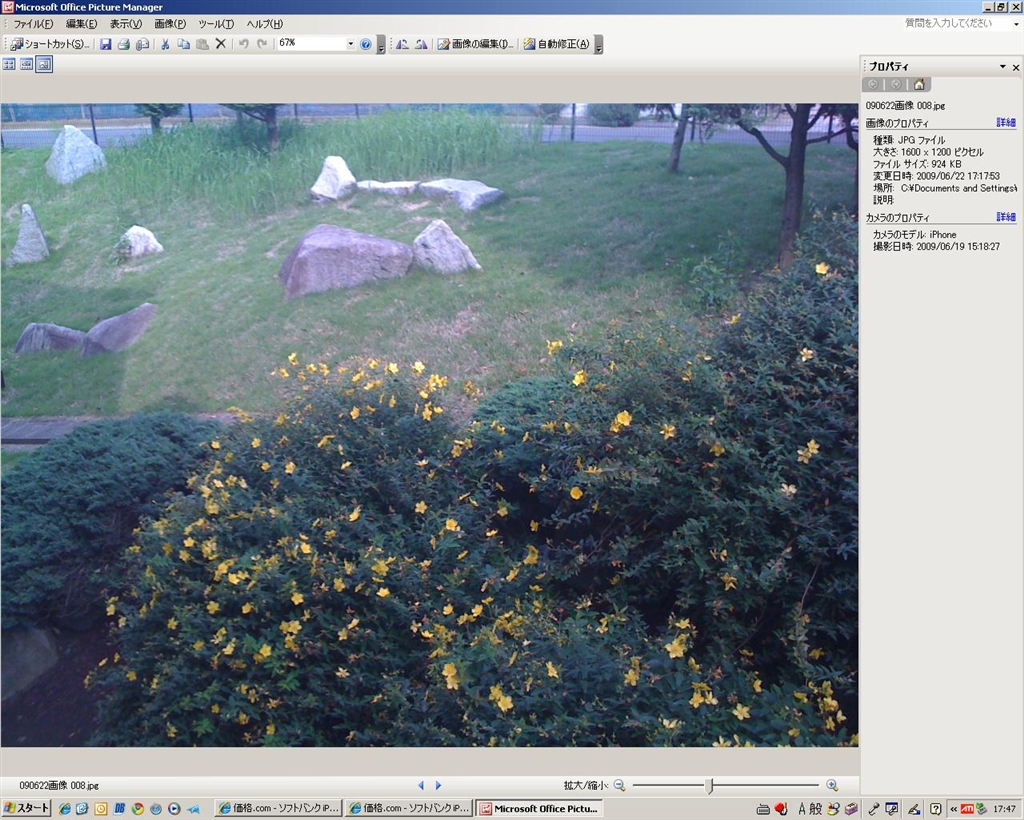This screenshot has width=1024, height=820.
Task: Click the Paste clipboard icon
Action: [x=202, y=44]
